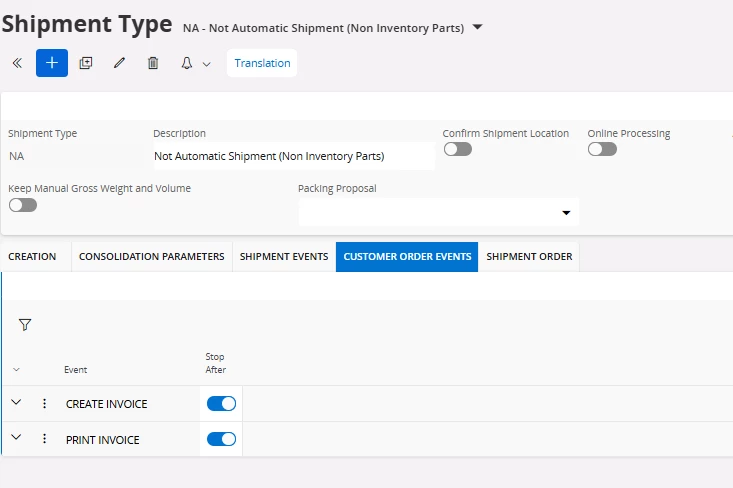733x488 pixels.
Task: Switch to the Shipment Events tab
Action: [x=284, y=257]
